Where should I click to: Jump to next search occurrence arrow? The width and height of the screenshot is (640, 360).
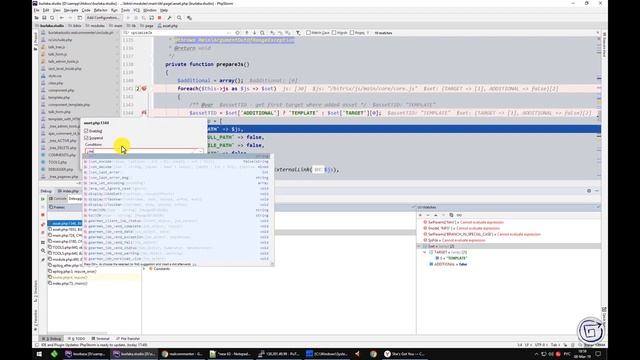click(254, 33)
